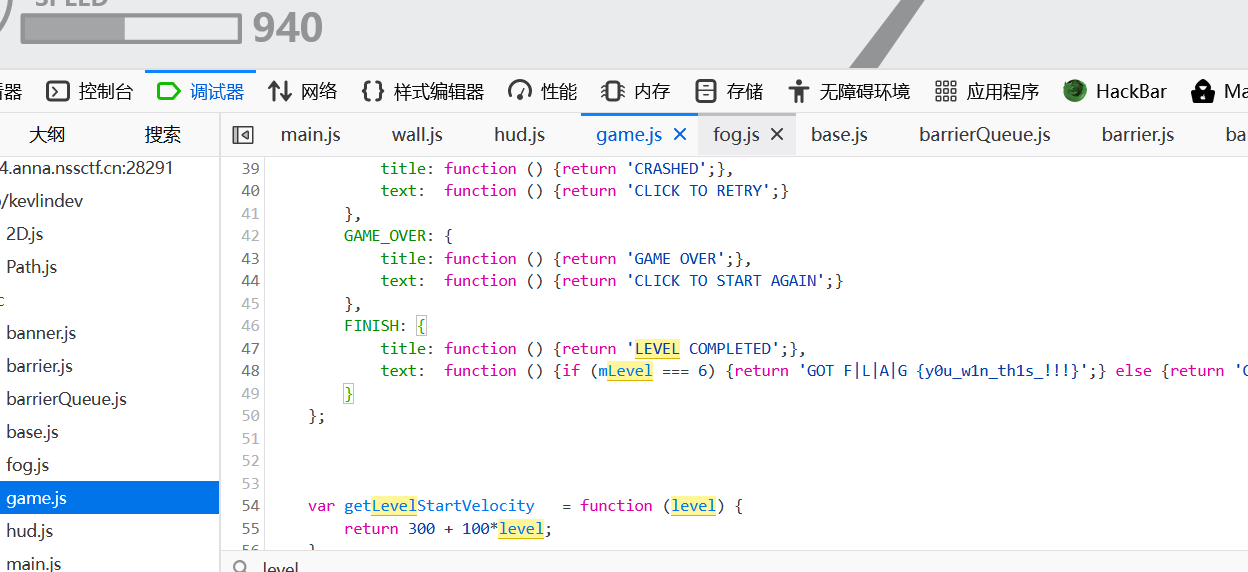Close the fog.js editor tab

coord(777,135)
